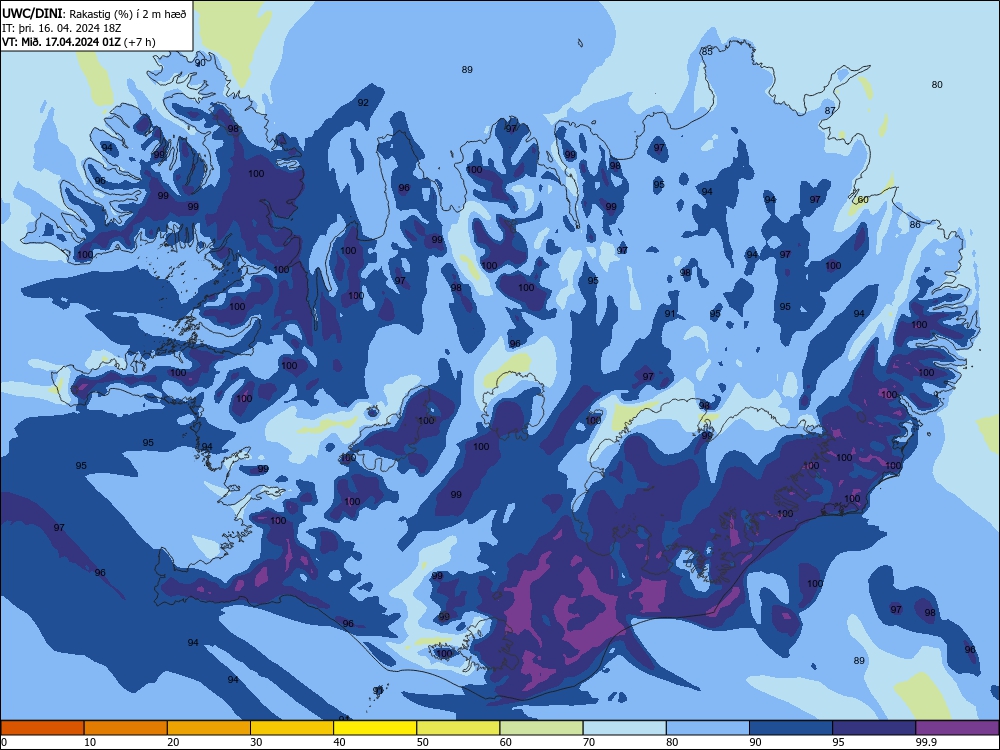
Task: Click the '99.9' legend scale label
Action: [926, 742]
